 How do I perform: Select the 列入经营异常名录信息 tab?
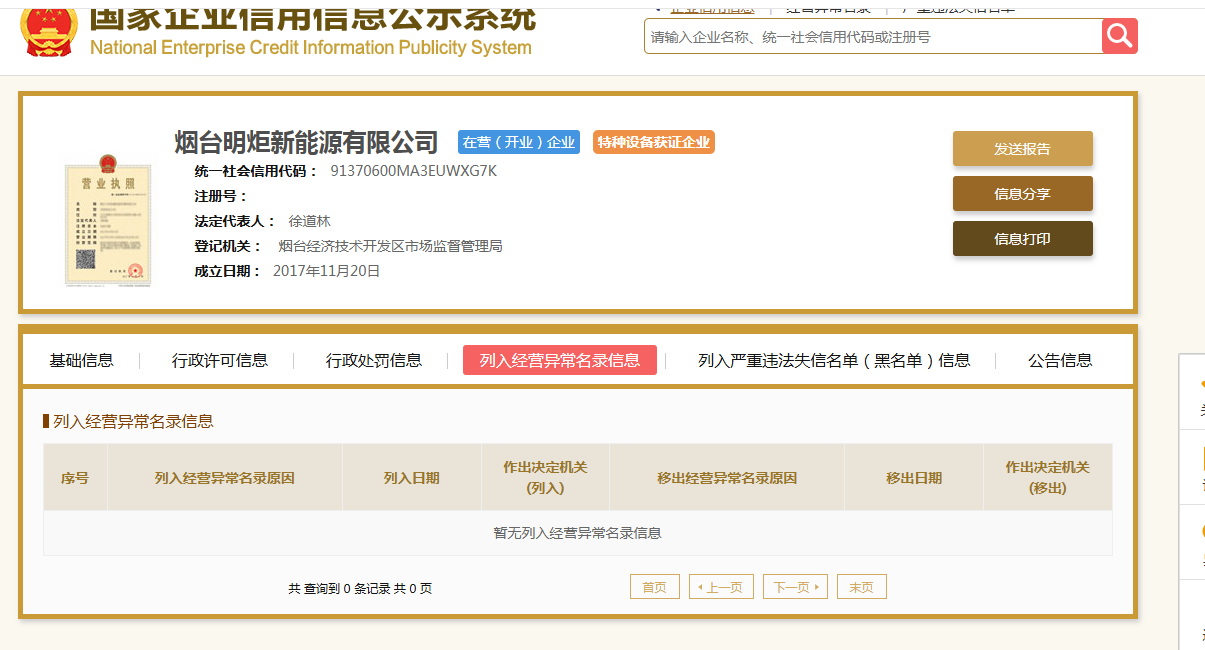[x=560, y=360]
